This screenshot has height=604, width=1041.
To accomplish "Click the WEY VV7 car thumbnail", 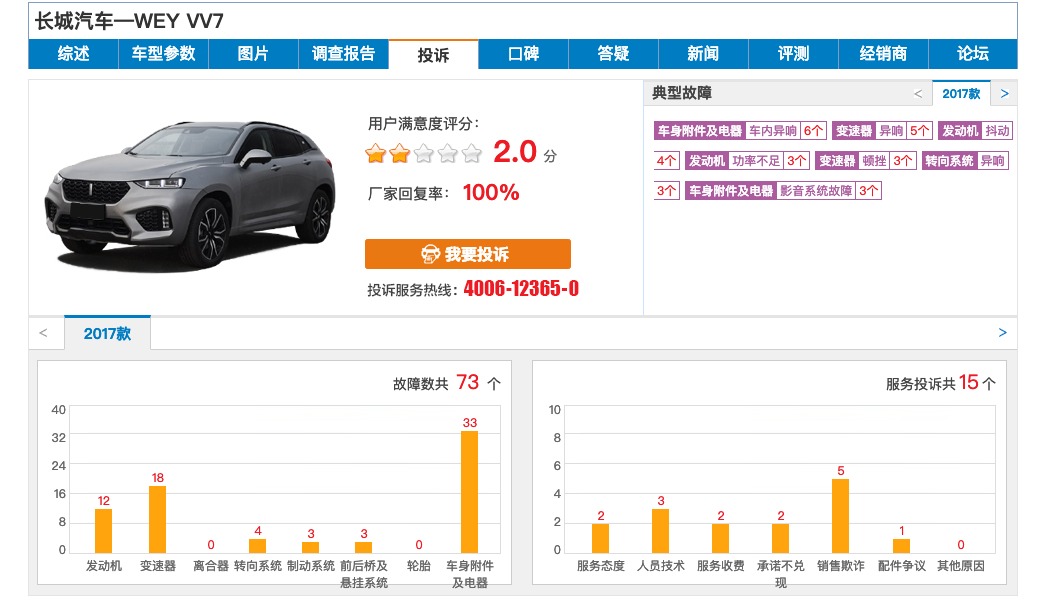I will [190, 192].
